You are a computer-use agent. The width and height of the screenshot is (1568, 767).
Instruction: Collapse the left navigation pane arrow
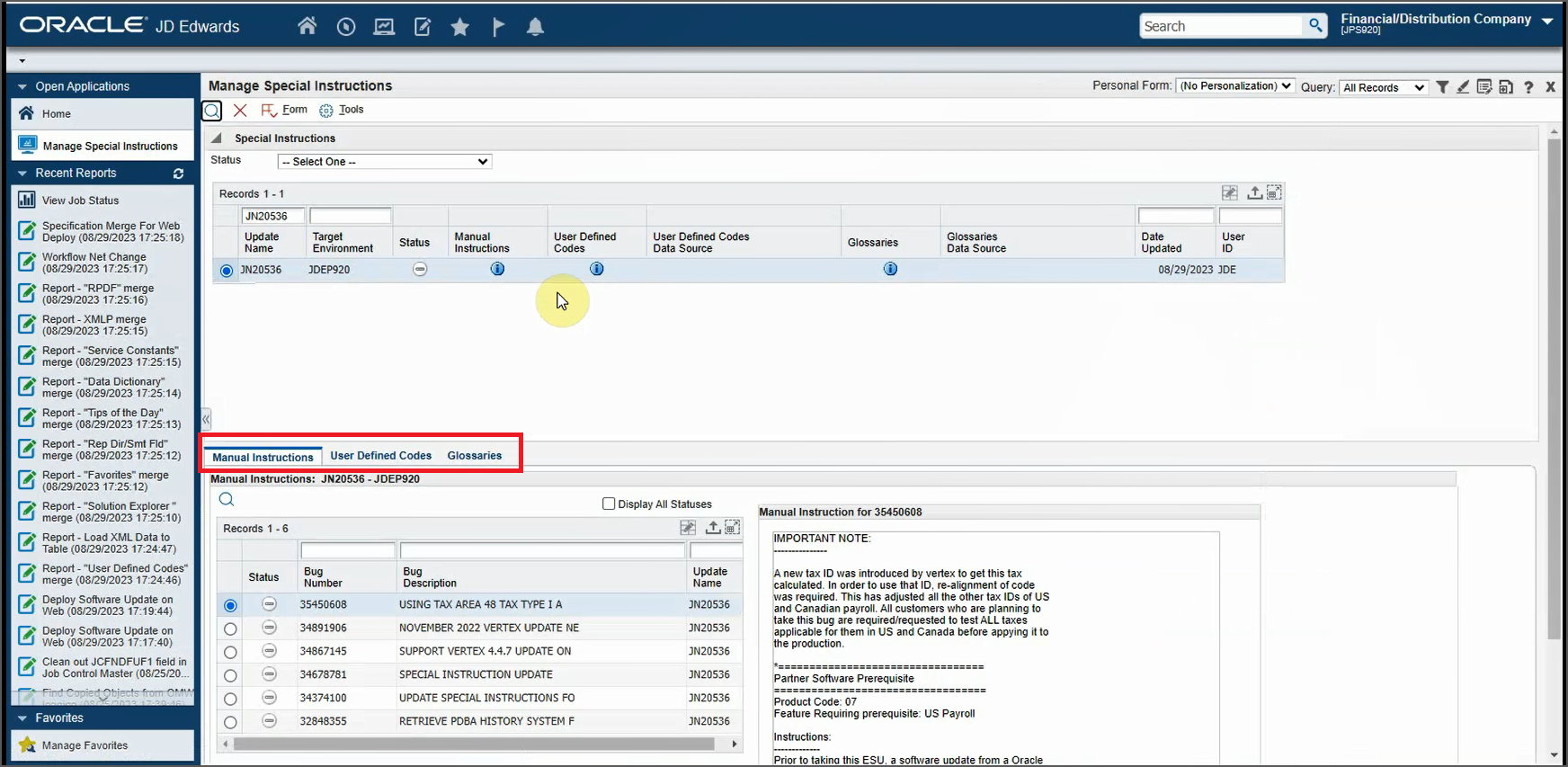click(206, 419)
